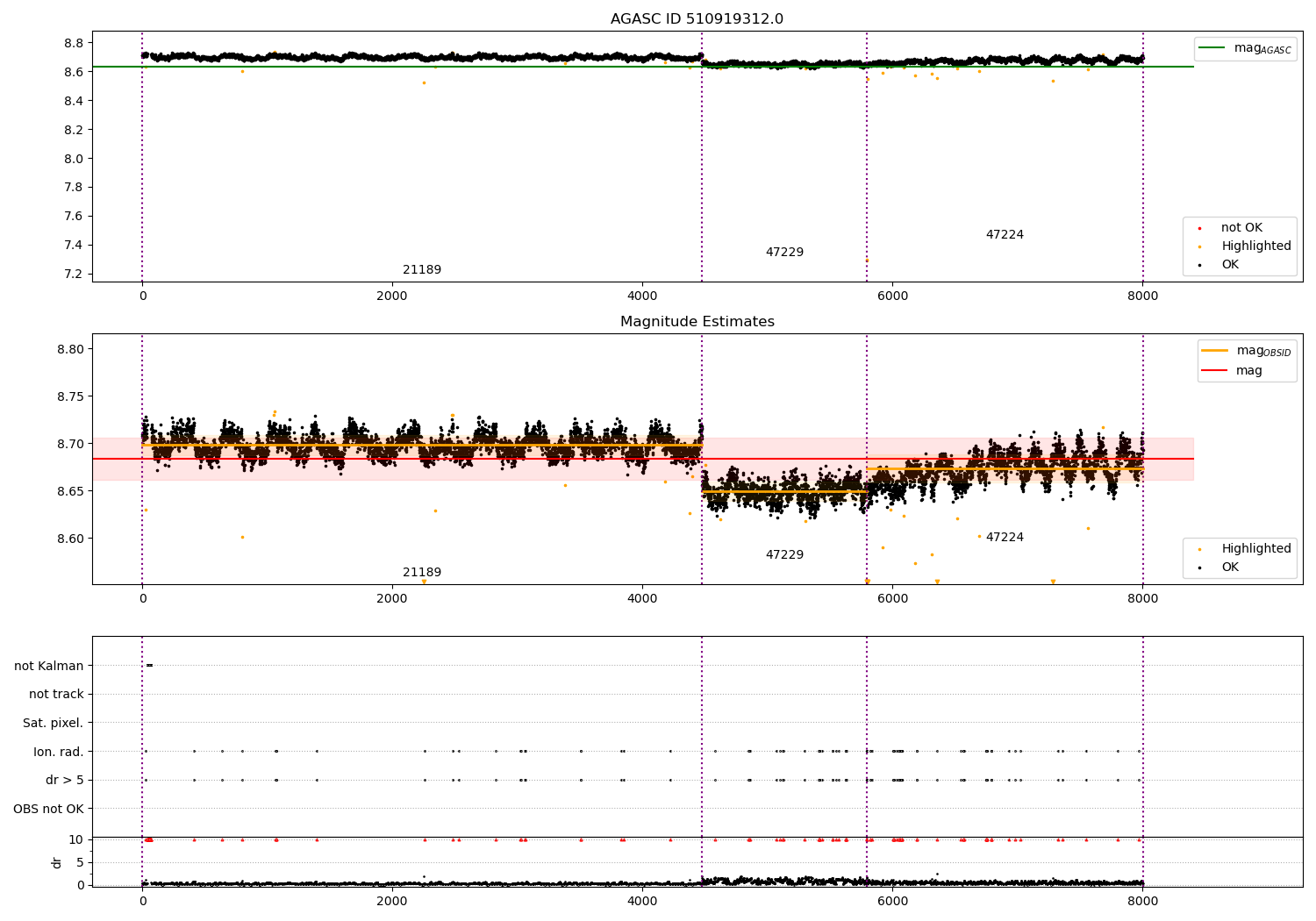Screen dimensions: 1316x921
Task: Click 'OK' legend entry in top plot
Action: pos(1219,265)
